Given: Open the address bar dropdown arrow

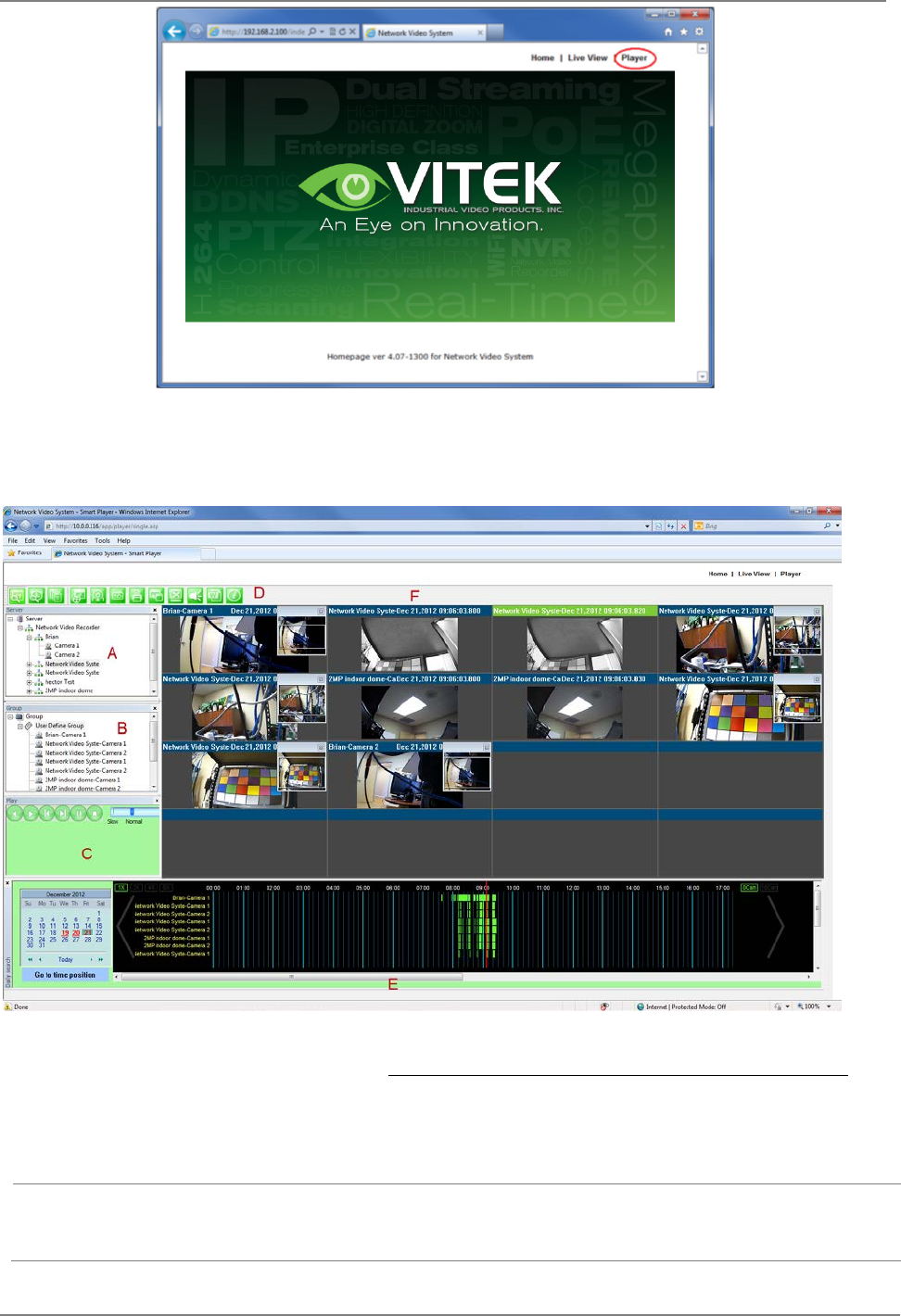Looking at the screenshot, I should coord(647,526).
